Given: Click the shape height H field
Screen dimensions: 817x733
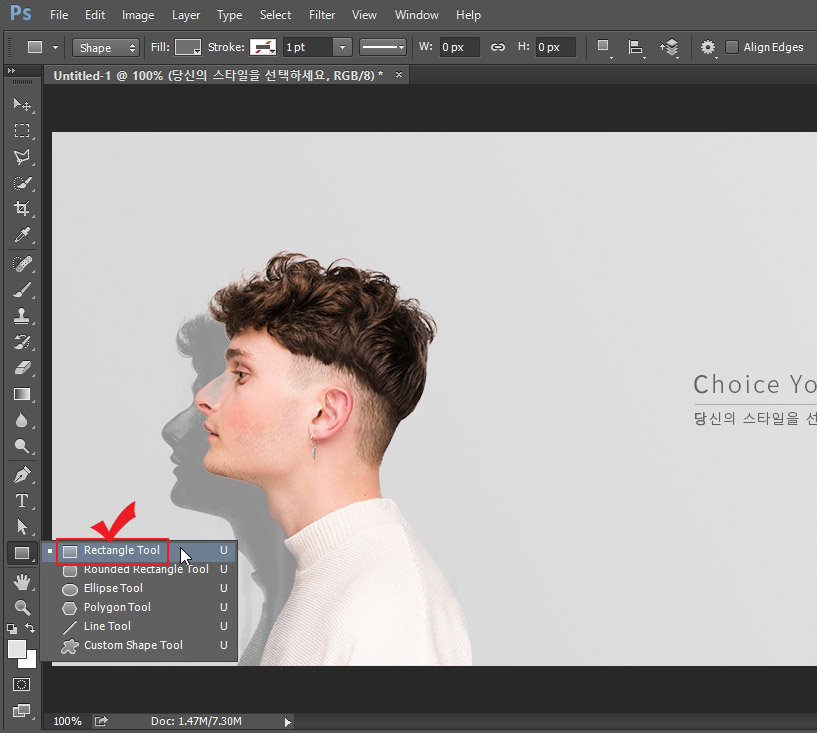Looking at the screenshot, I should coord(556,47).
